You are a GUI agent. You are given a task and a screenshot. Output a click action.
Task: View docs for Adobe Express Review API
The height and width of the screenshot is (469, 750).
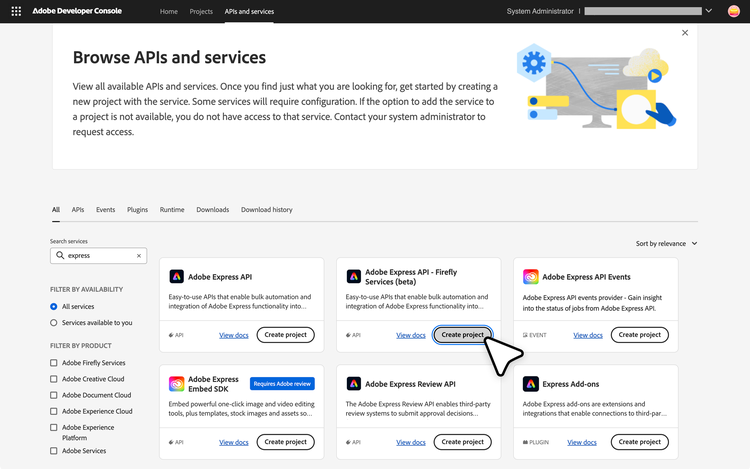coord(410,442)
